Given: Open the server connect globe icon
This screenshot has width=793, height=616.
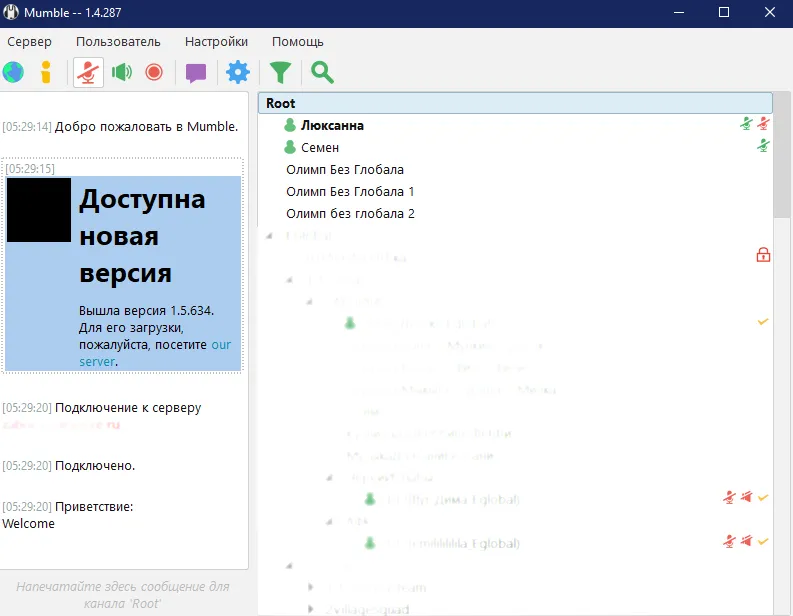Looking at the screenshot, I should click(x=13, y=72).
